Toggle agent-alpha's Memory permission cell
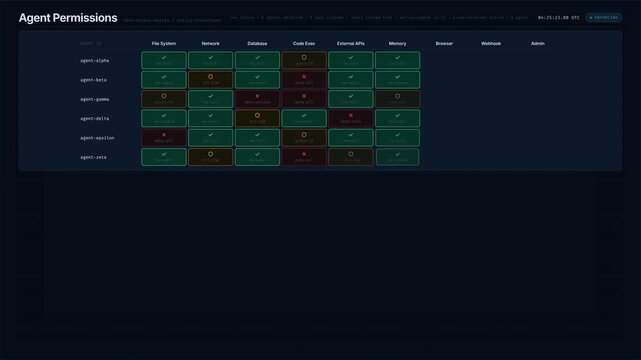 (x=397, y=60)
